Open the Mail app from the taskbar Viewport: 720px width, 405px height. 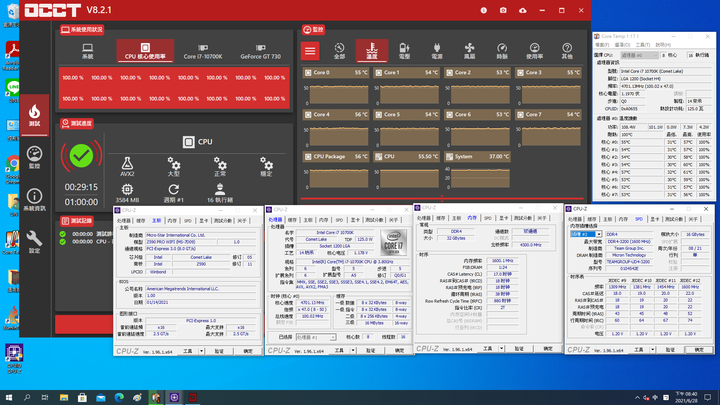[101, 398]
